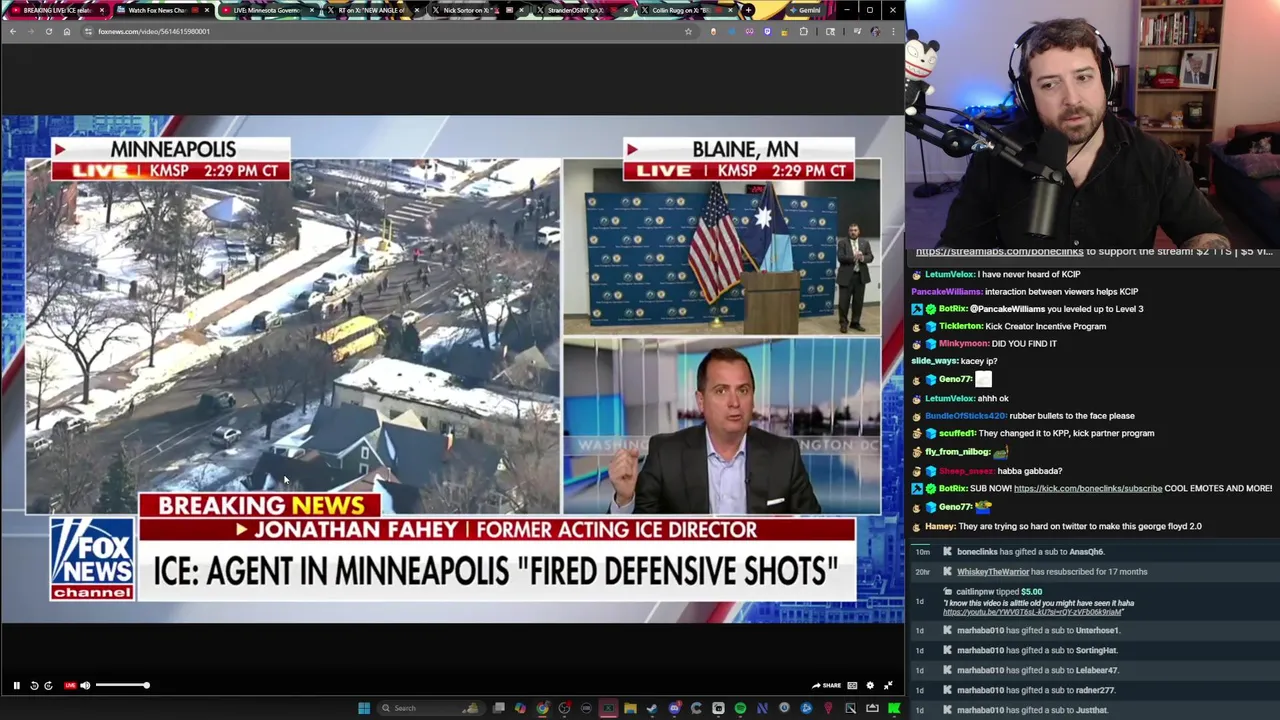Switch to RT on X NEW ANGLE tab
The width and height of the screenshot is (1280, 720).
pyautogui.click(x=372, y=10)
